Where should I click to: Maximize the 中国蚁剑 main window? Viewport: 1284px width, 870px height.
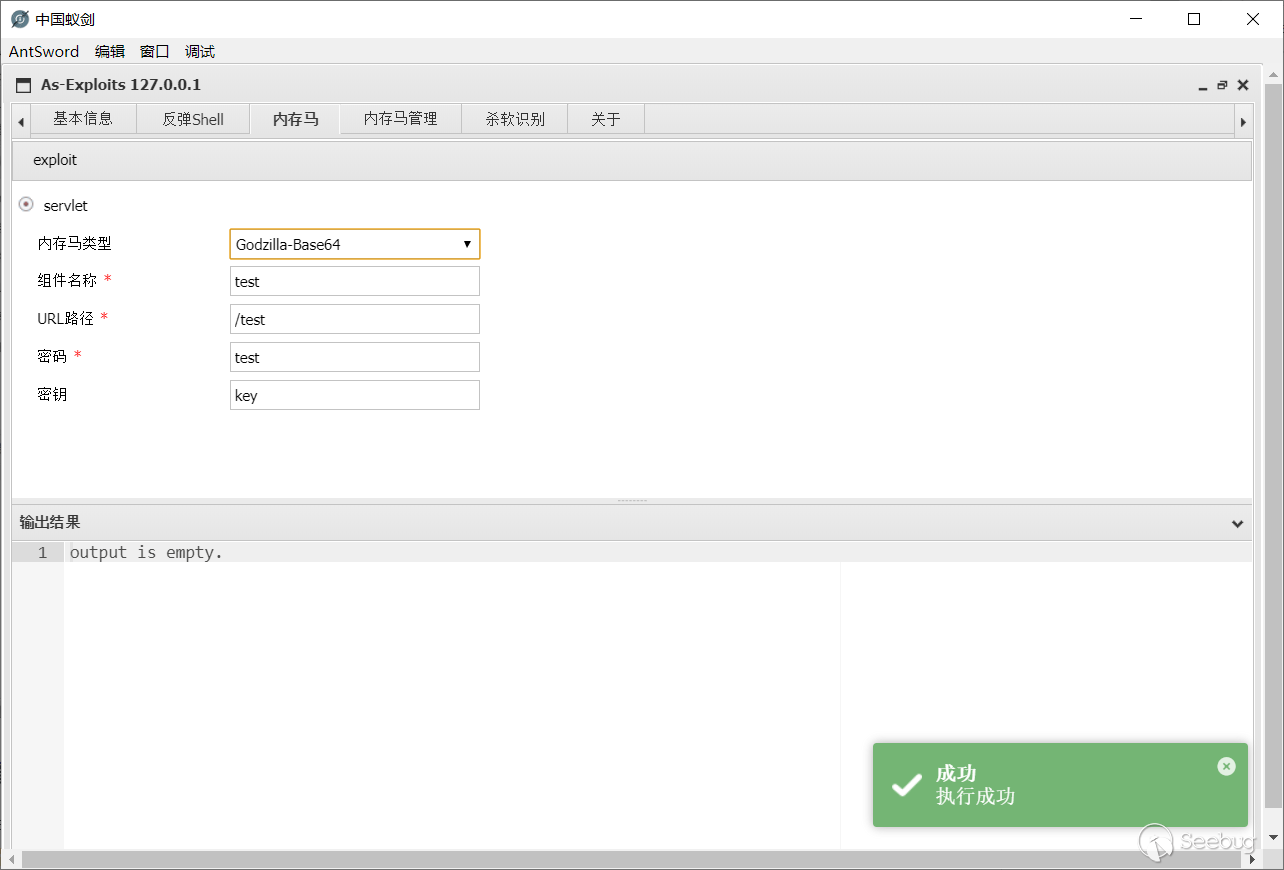1194,19
